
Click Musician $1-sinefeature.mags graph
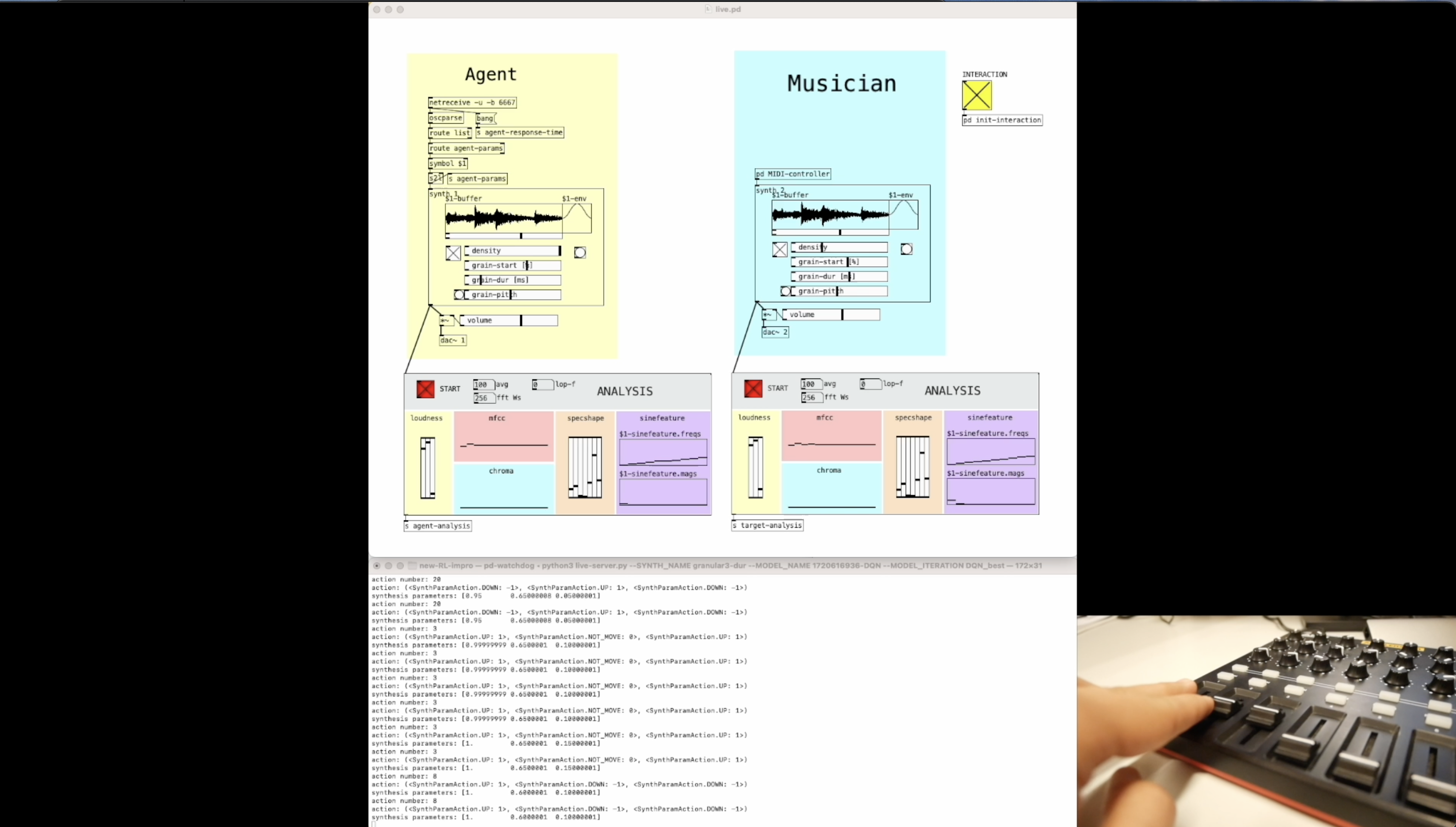coord(991,491)
